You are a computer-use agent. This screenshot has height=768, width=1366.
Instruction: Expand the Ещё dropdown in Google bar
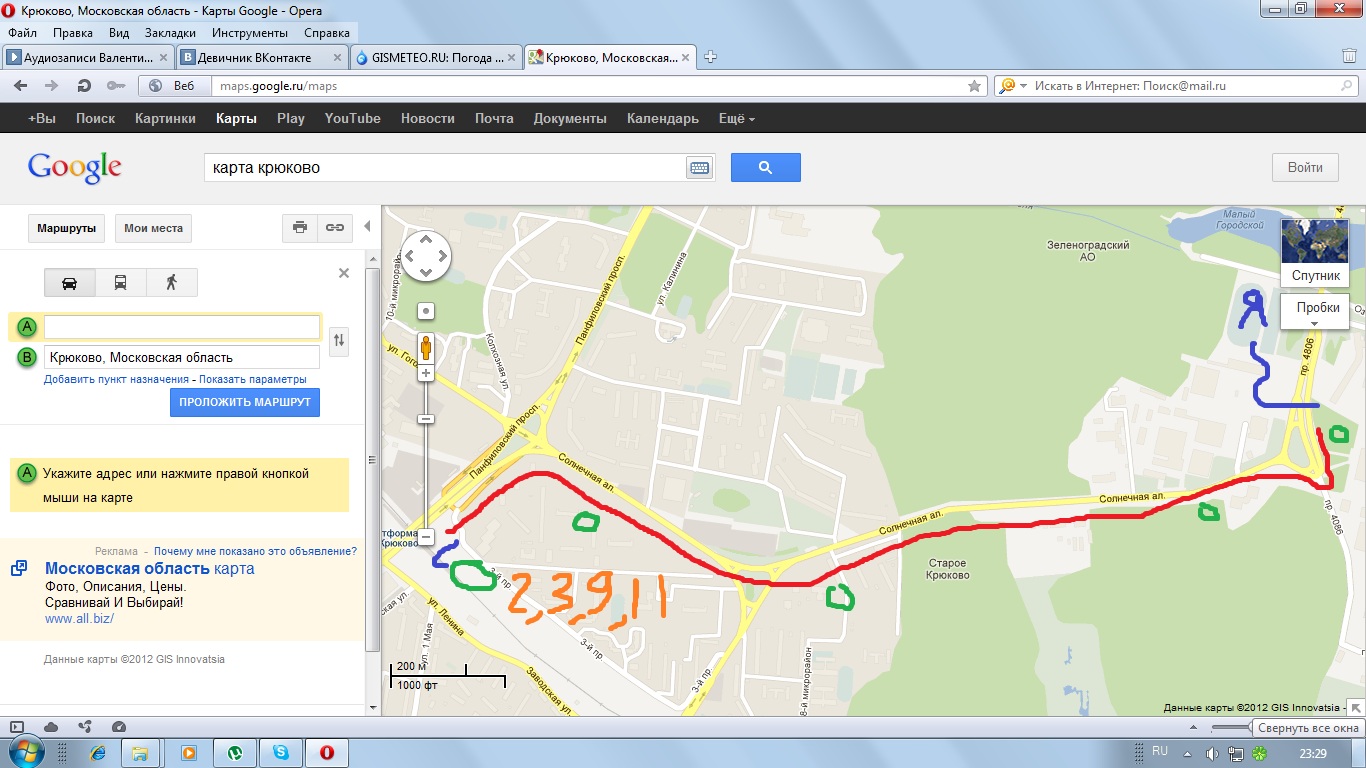[x=737, y=118]
